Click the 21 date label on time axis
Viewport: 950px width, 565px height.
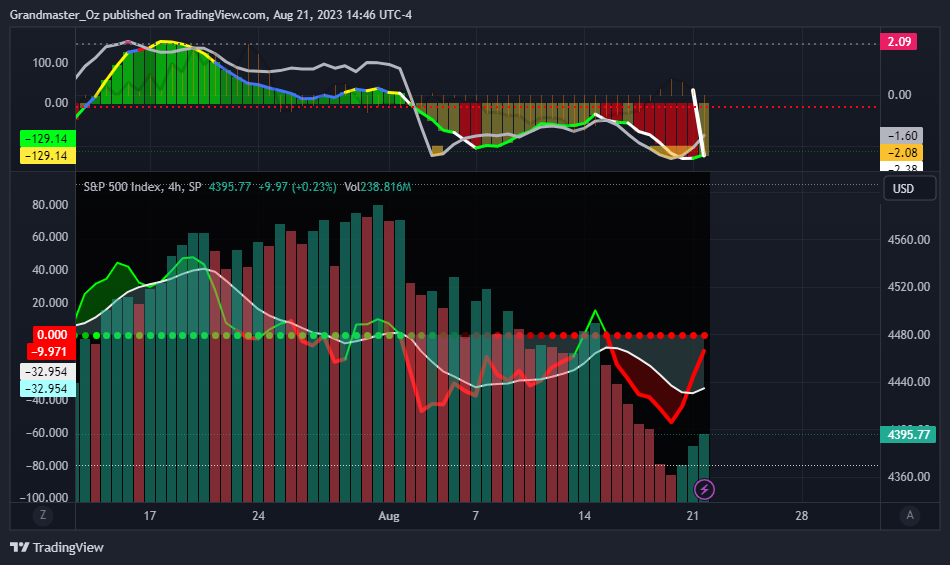(x=693, y=516)
